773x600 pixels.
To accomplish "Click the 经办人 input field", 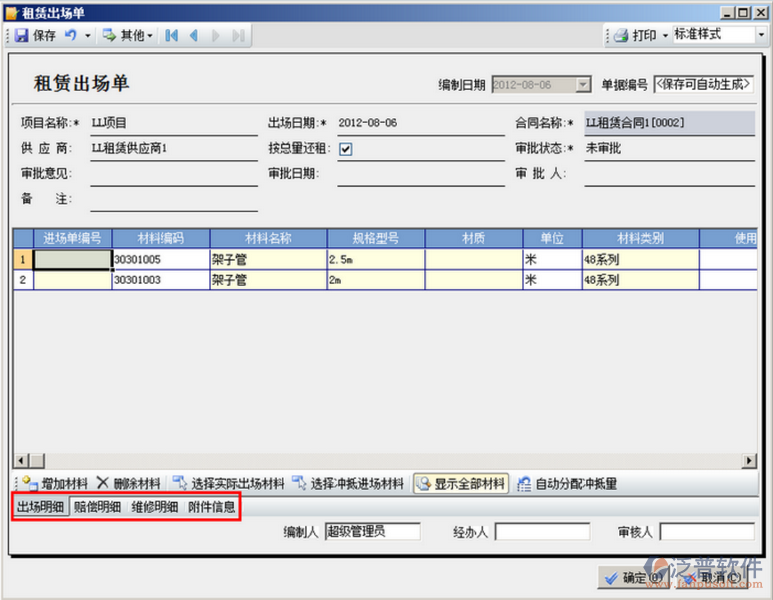I will click(542, 531).
